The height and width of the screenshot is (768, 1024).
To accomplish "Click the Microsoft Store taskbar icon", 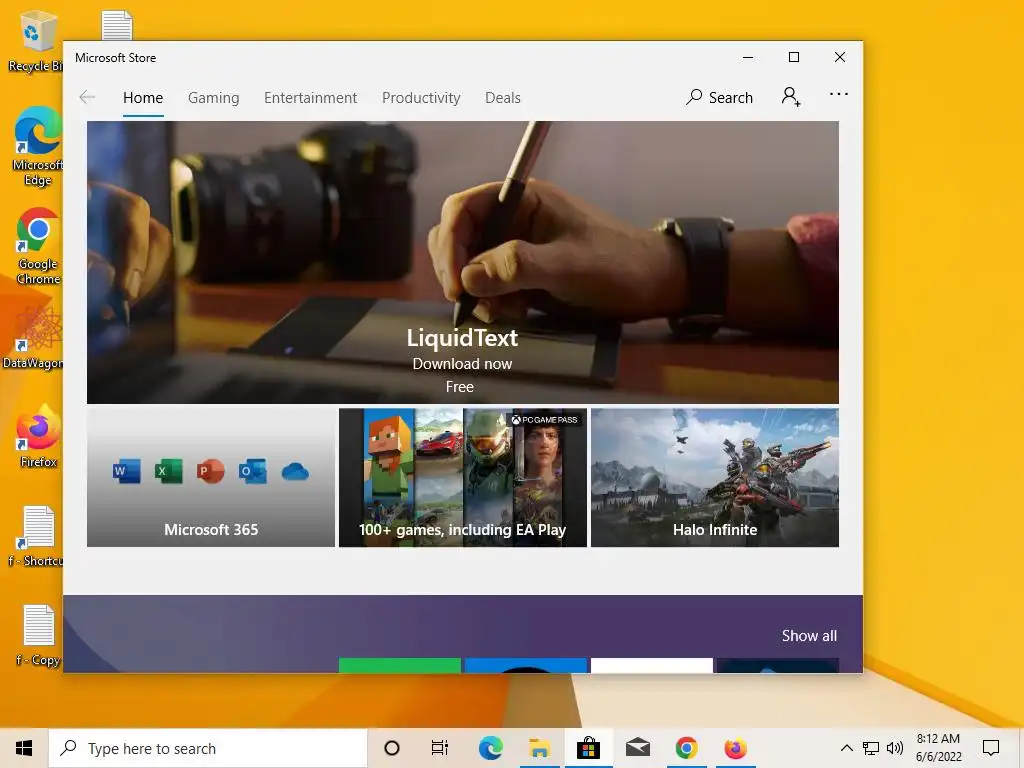I will coord(588,748).
